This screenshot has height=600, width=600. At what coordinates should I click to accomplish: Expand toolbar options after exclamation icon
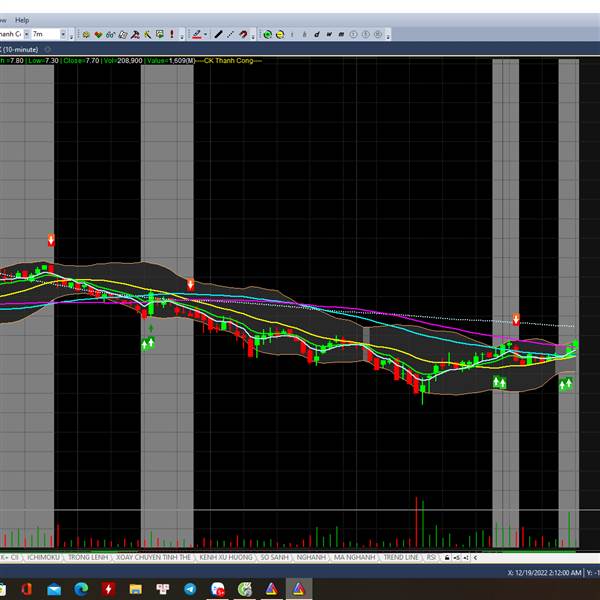click(182, 36)
